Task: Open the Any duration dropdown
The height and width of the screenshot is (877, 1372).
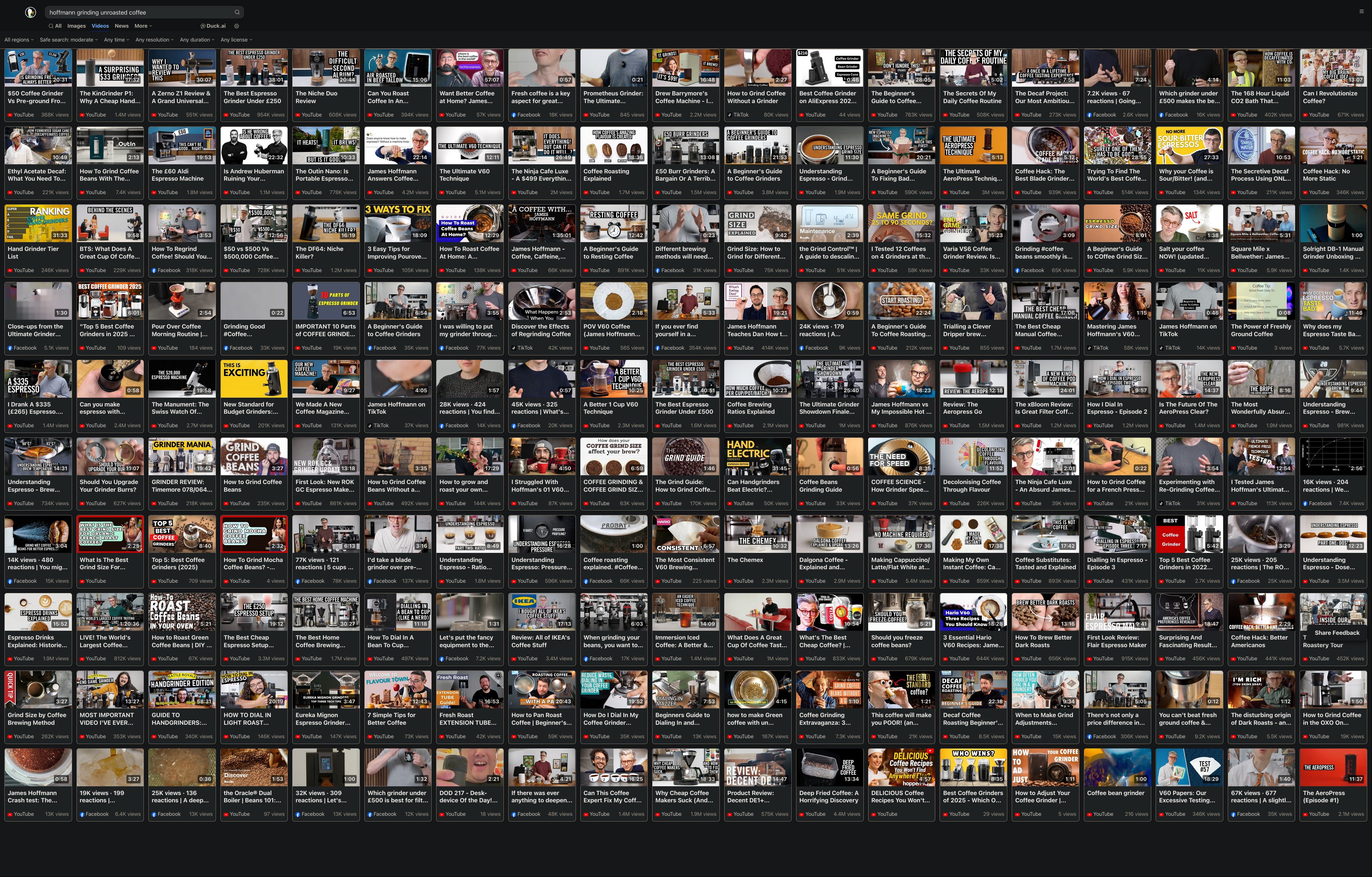Action: pyautogui.click(x=197, y=40)
